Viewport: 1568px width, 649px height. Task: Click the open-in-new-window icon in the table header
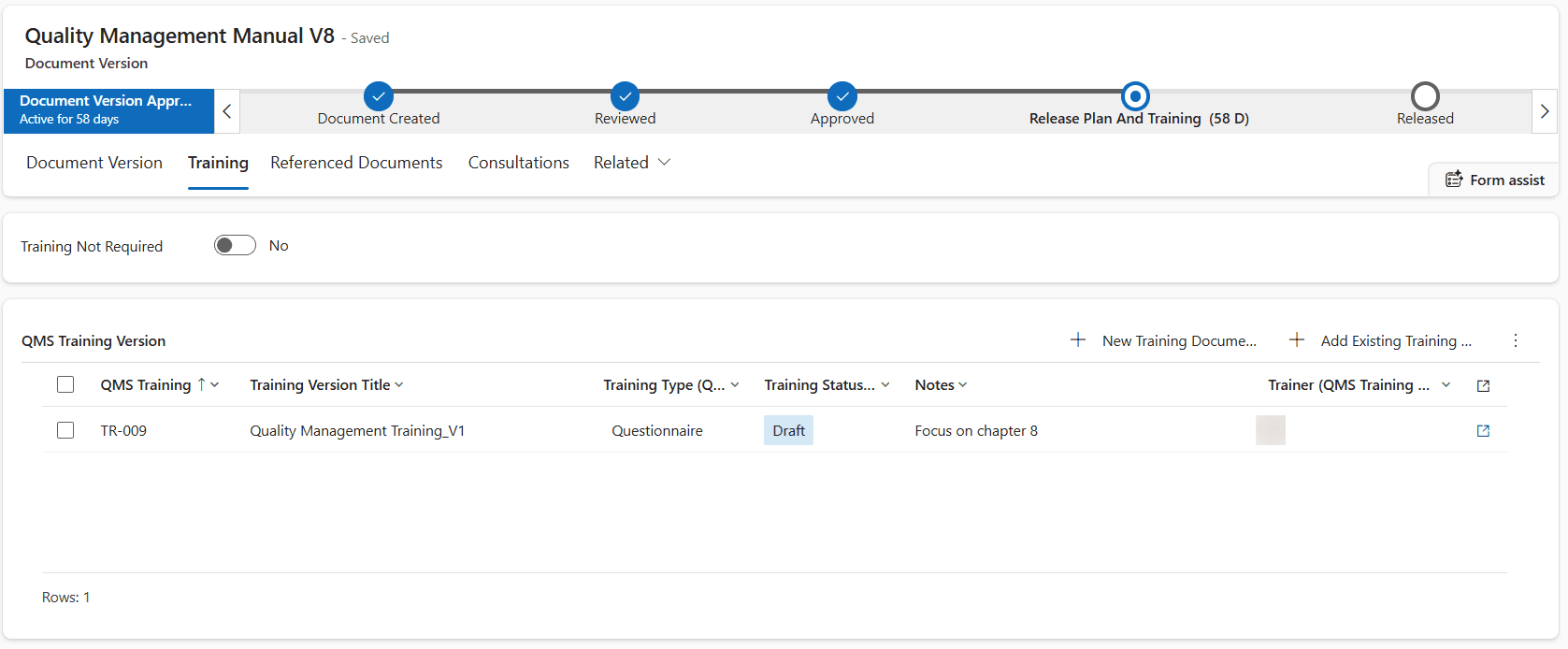click(1483, 385)
